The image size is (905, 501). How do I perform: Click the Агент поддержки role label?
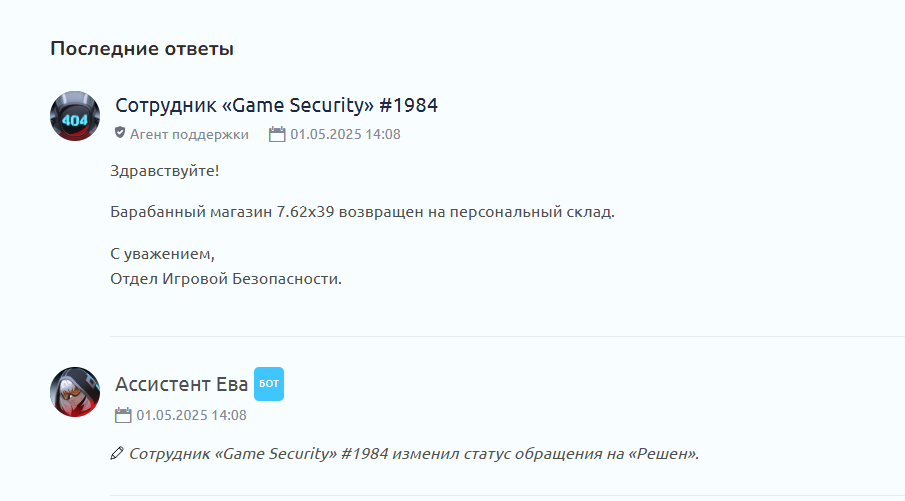[189, 134]
